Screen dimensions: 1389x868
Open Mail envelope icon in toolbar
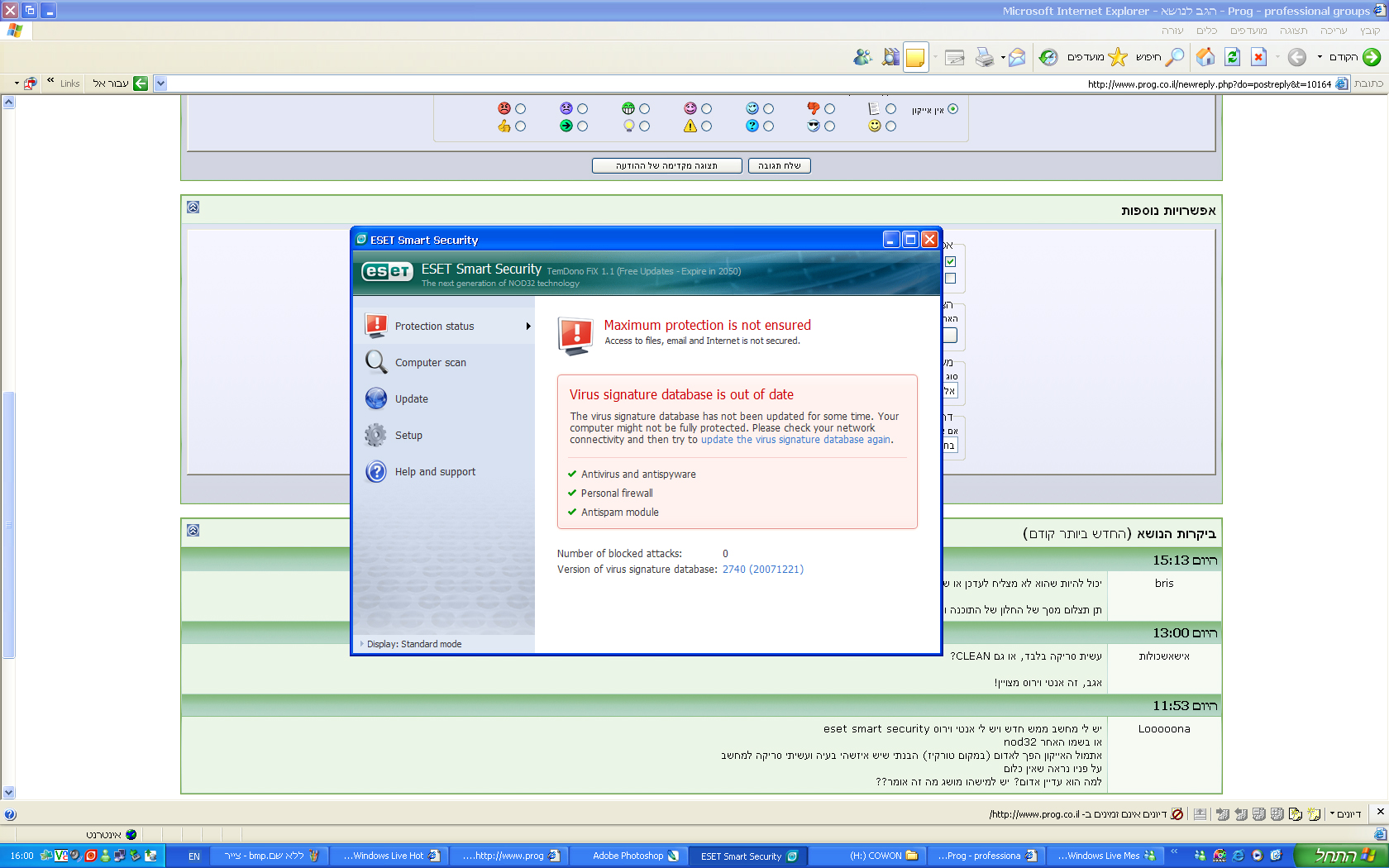[1017, 57]
